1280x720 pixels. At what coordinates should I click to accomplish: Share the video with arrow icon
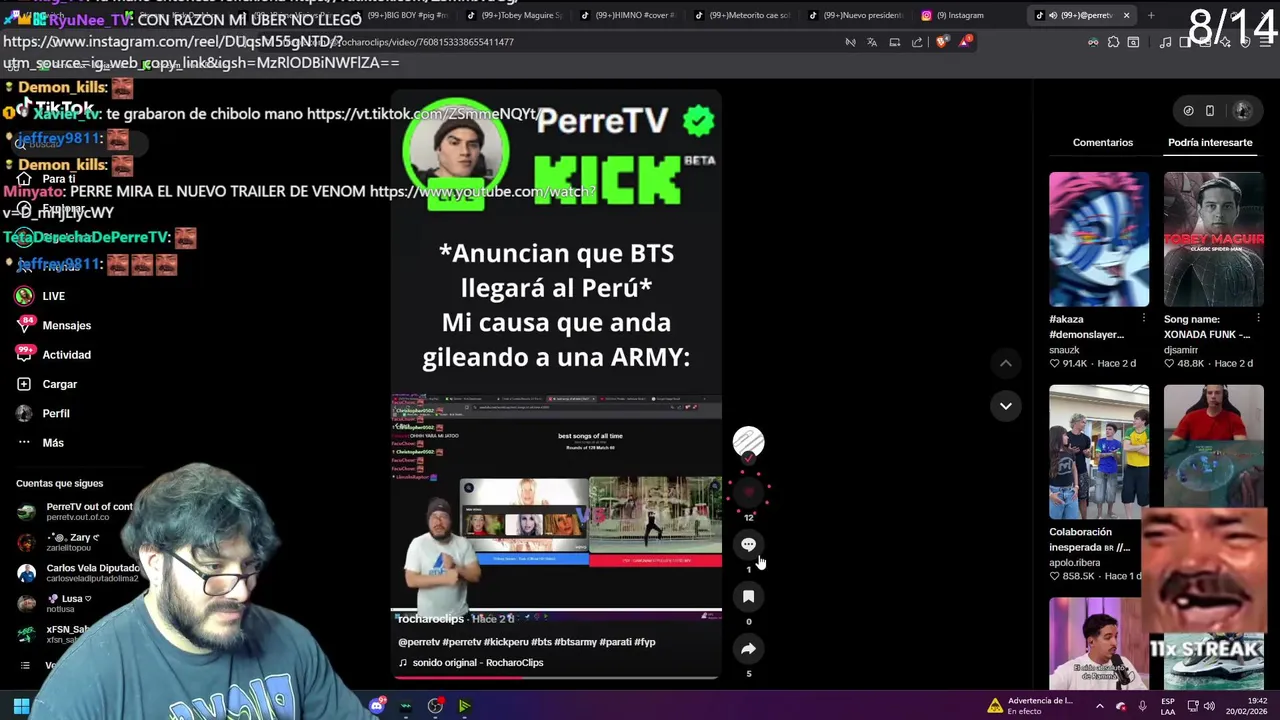pyautogui.click(x=748, y=649)
